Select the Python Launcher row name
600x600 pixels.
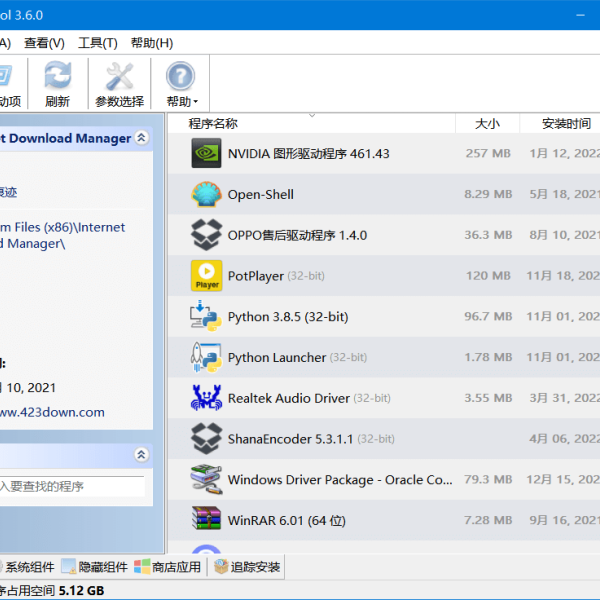point(277,357)
